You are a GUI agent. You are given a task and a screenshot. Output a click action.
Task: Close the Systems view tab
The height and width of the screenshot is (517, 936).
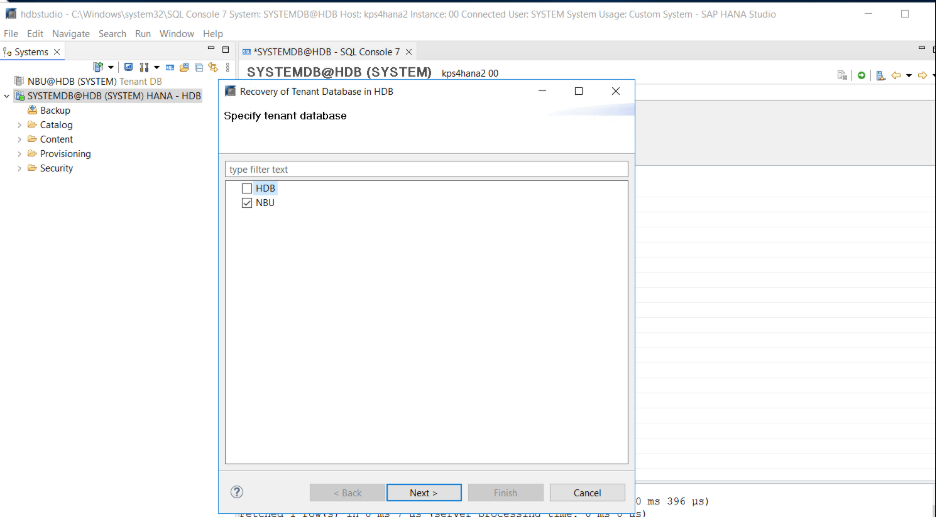57,52
